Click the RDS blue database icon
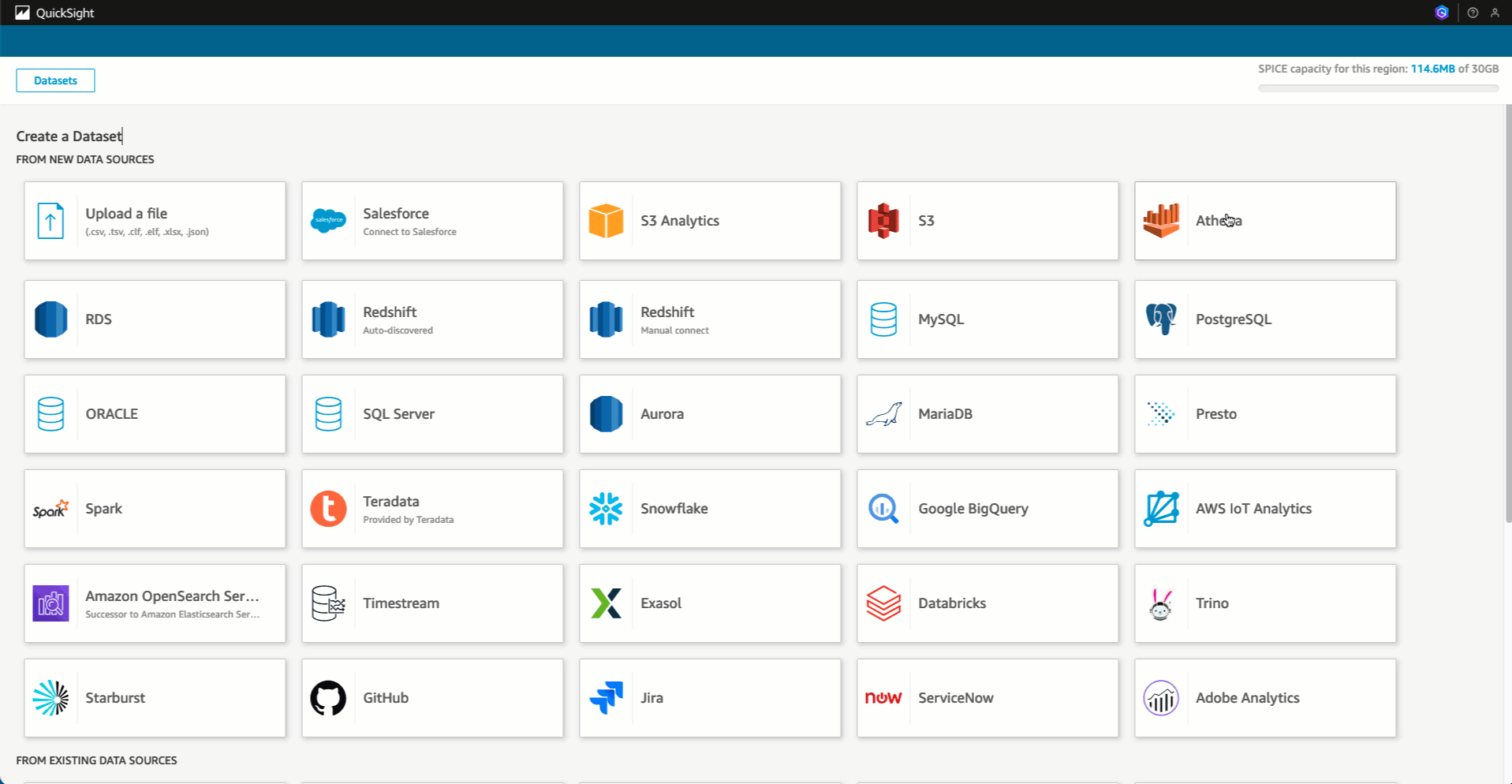 pos(50,319)
